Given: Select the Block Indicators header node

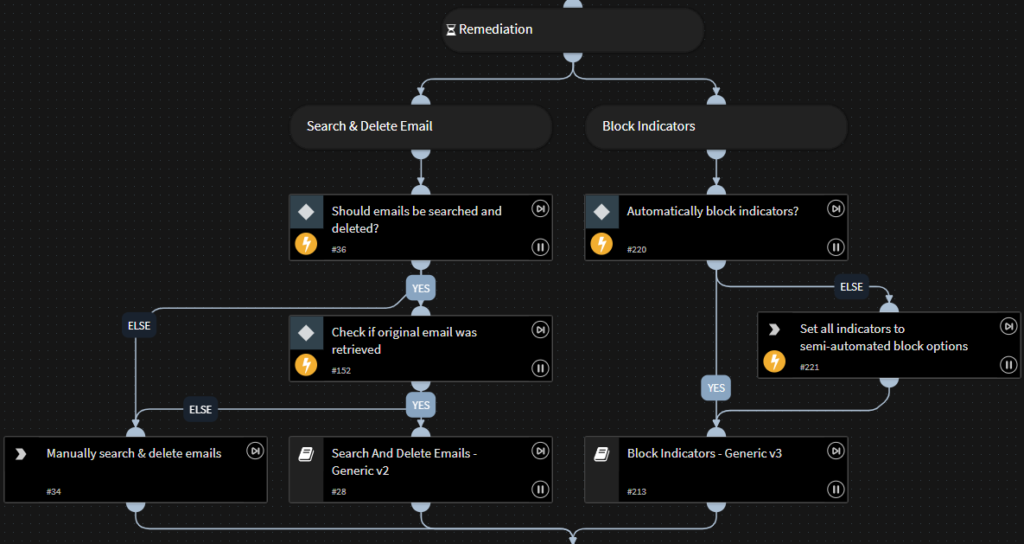Looking at the screenshot, I should [716, 127].
